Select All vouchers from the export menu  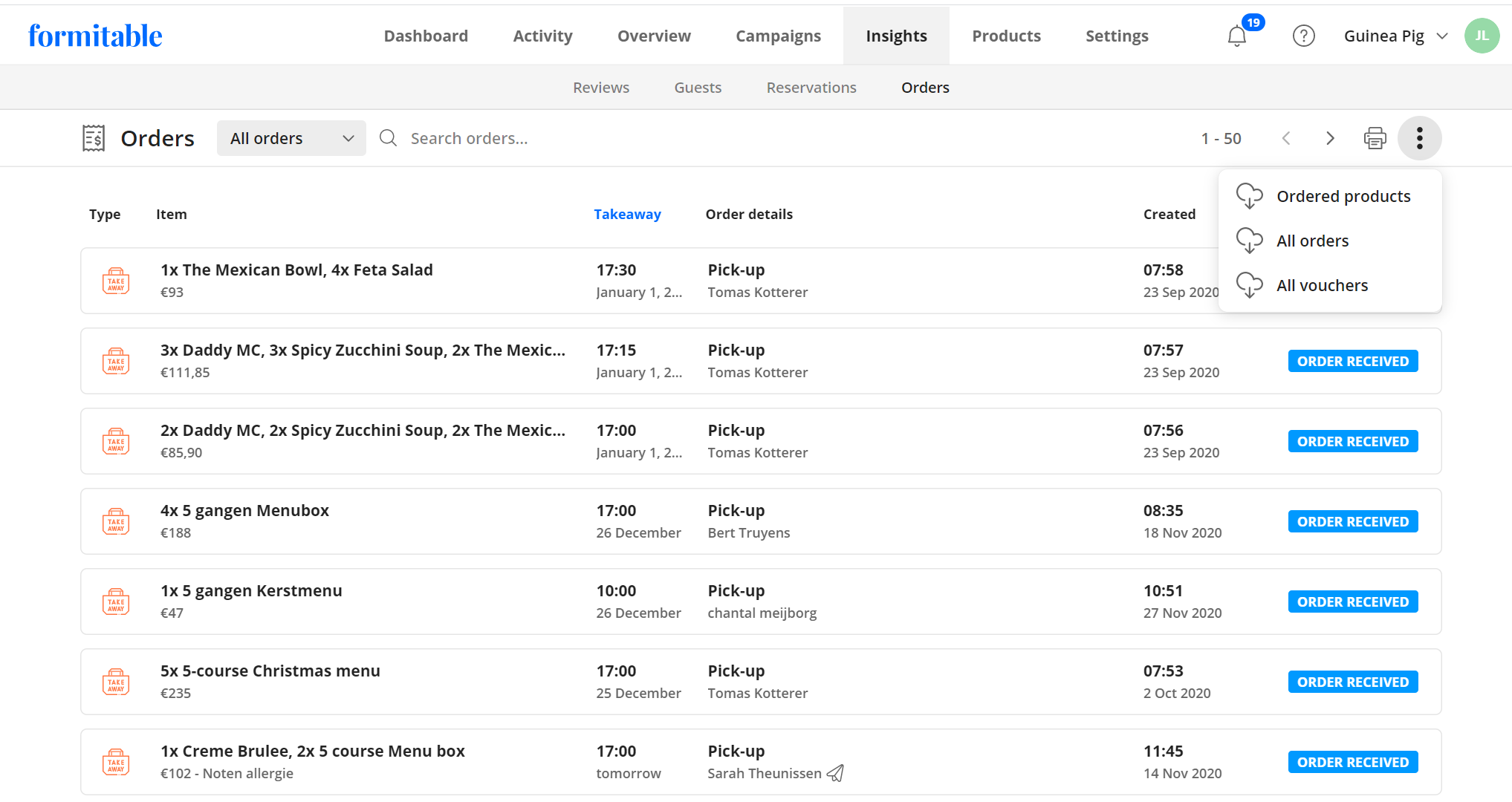click(1322, 285)
